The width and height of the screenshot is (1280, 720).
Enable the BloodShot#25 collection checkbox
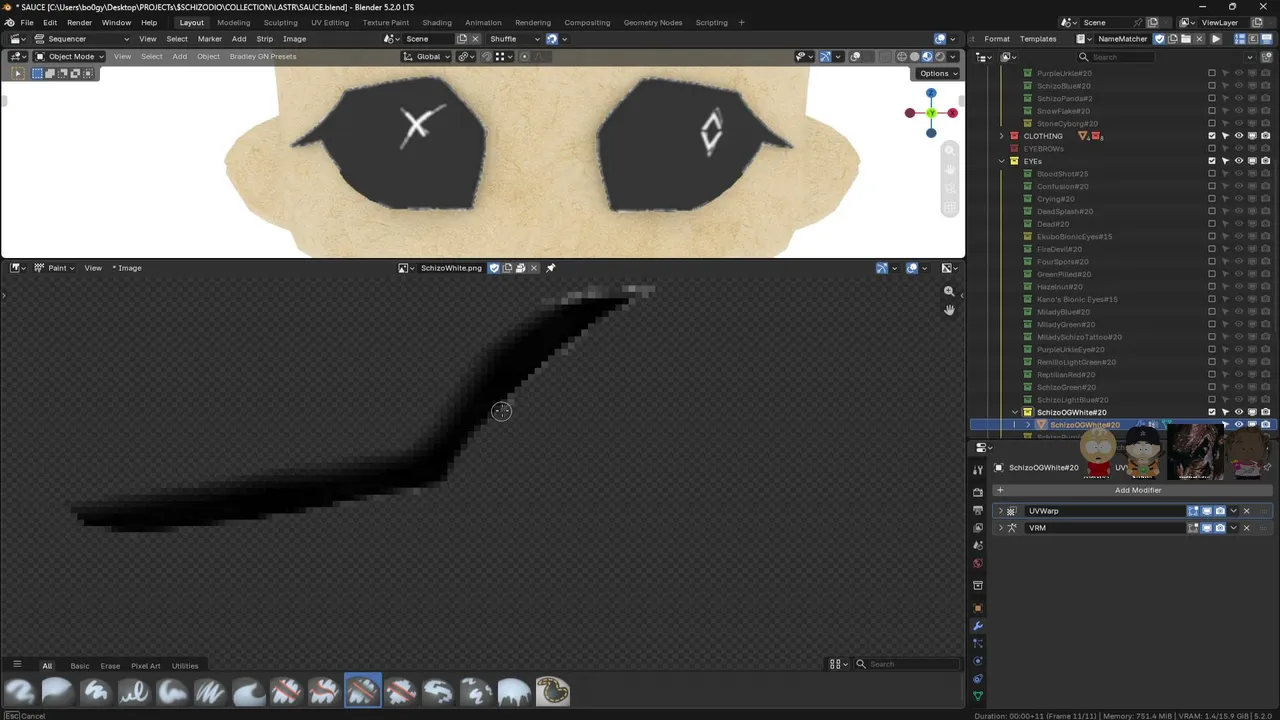pyautogui.click(x=1212, y=174)
